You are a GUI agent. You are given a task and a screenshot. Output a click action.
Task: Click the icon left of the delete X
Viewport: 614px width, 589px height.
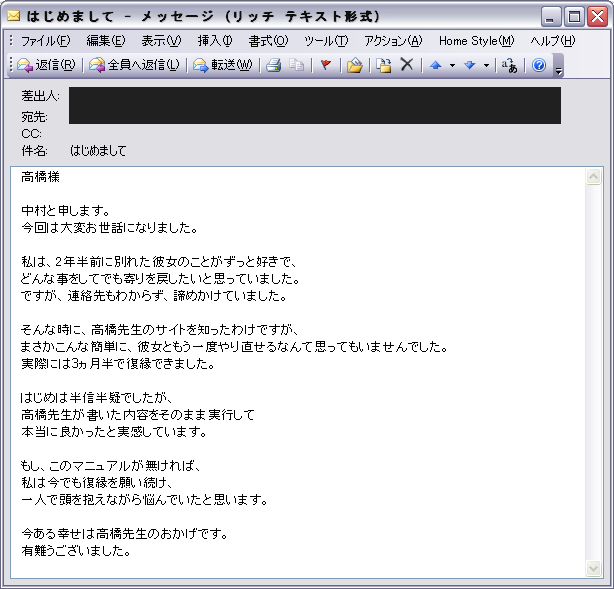(x=384, y=65)
